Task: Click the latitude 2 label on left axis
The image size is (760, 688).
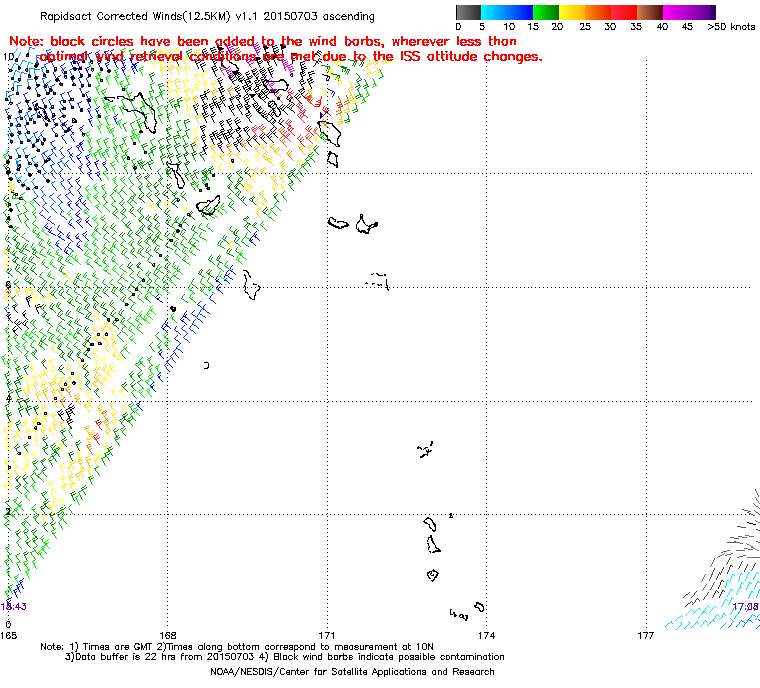Action: click(x=7, y=512)
